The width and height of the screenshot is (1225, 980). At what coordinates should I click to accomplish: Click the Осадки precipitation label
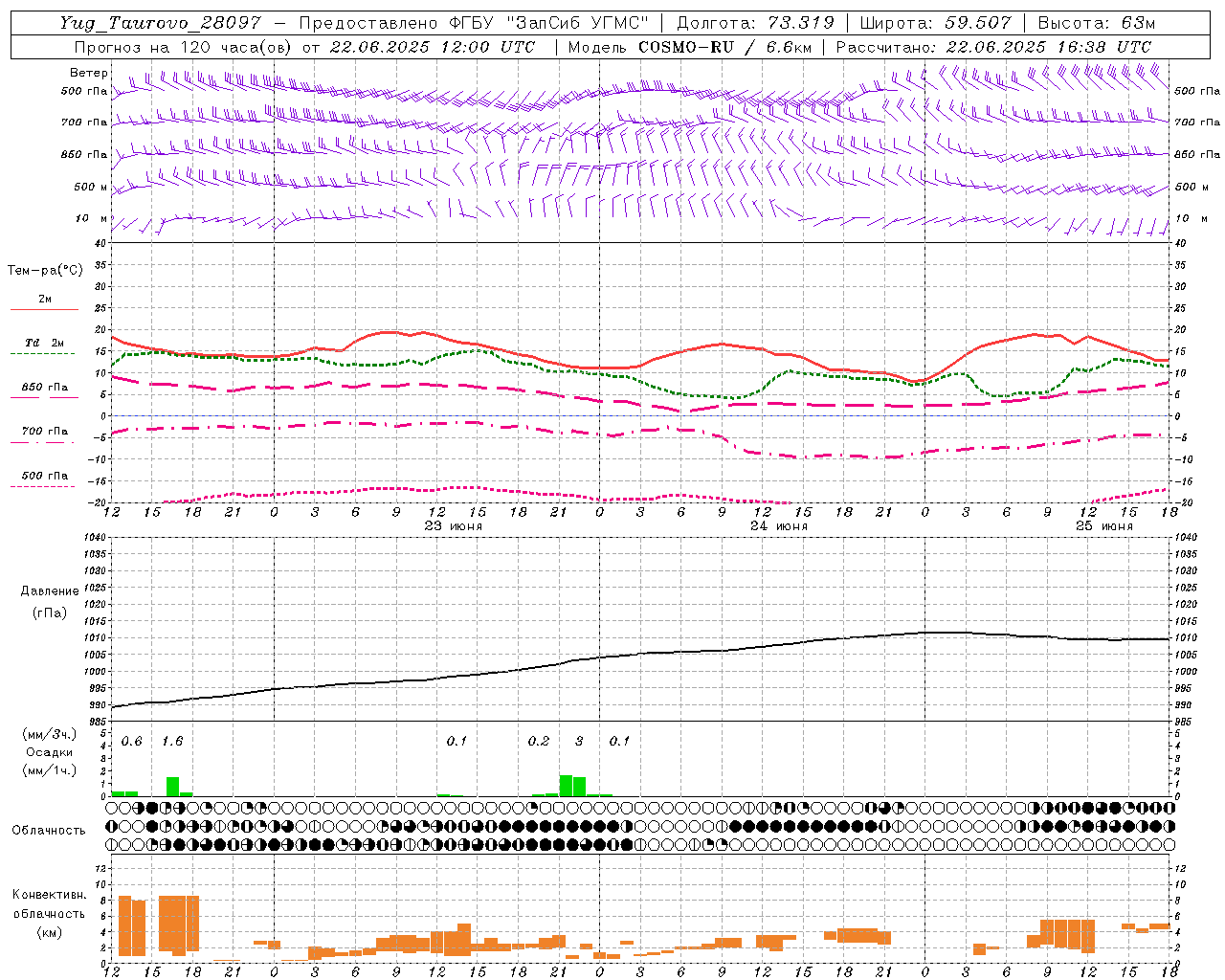click(50, 753)
